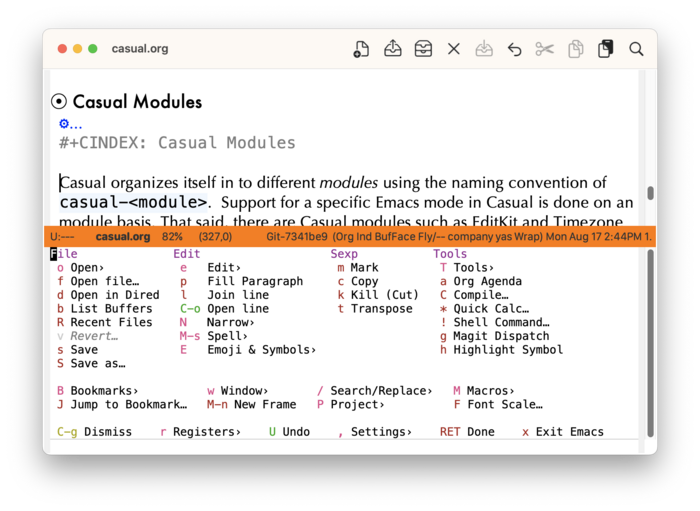Select Jump to Bookmark… entry
The width and height of the screenshot is (700, 511).
click(x=122, y=404)
